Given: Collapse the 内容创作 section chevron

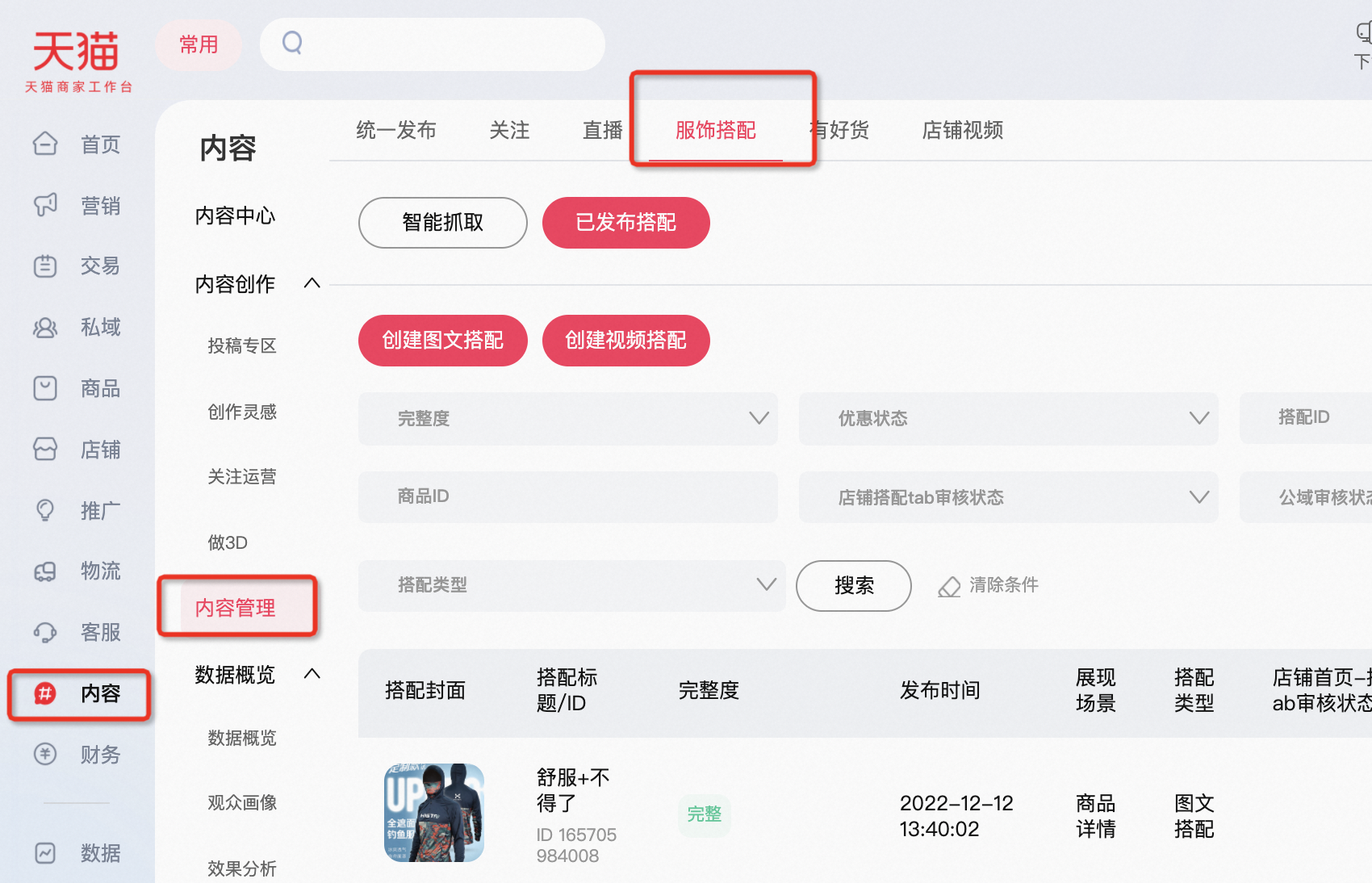Looking at the screenshot, I should click(x=312, y=283).
